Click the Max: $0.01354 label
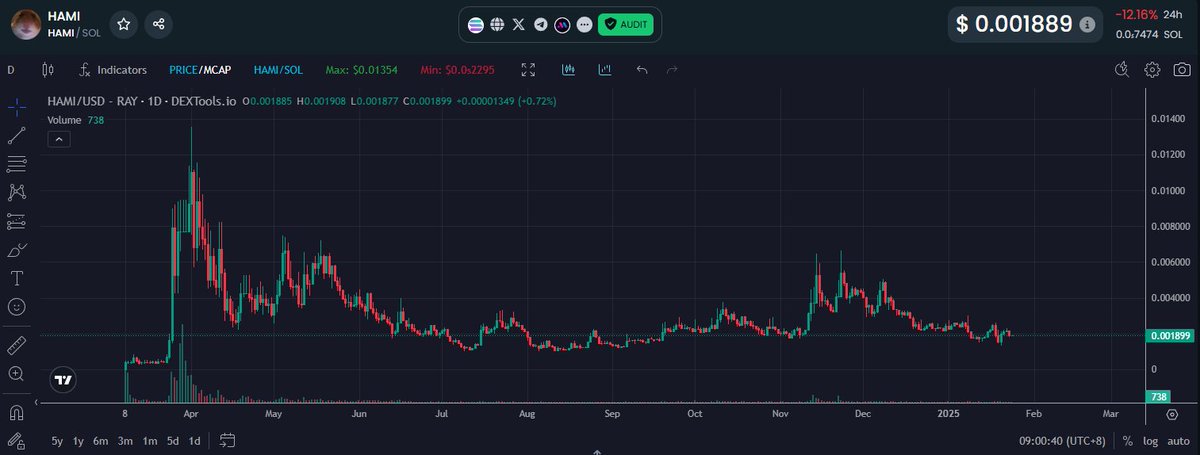Screen dimensions: 1200x455 click(x=362, y=70)
